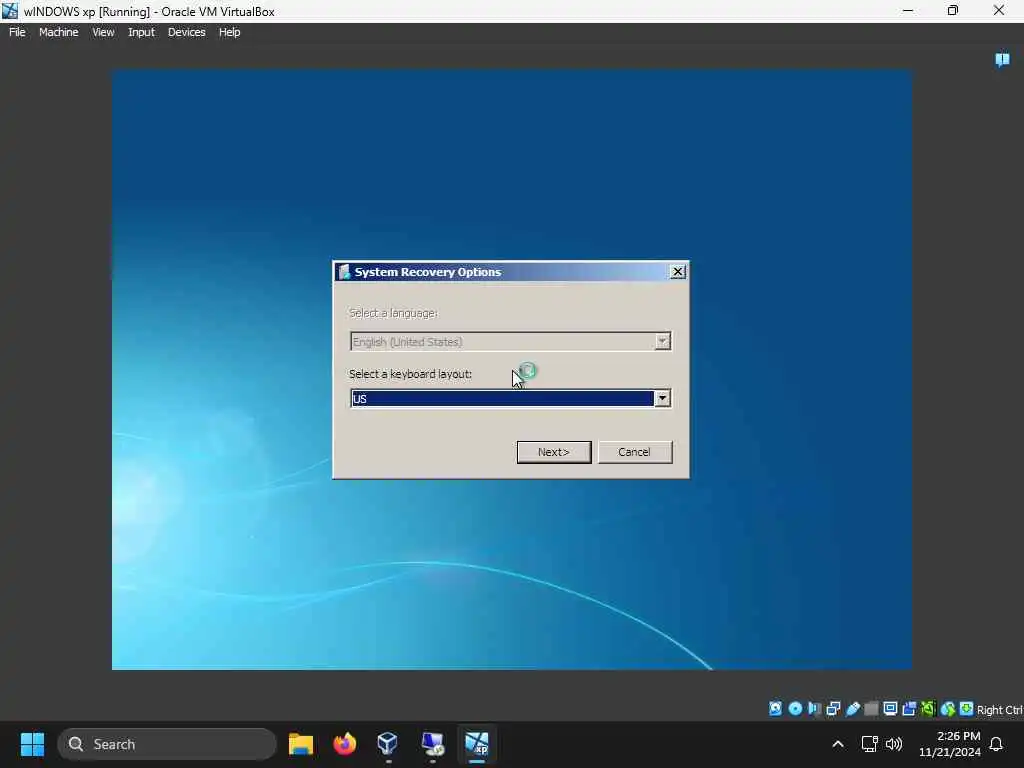Screen dimensions: 1024x768
Task: Click the System Recovery Options title icon
Action: tap(344, 272)
